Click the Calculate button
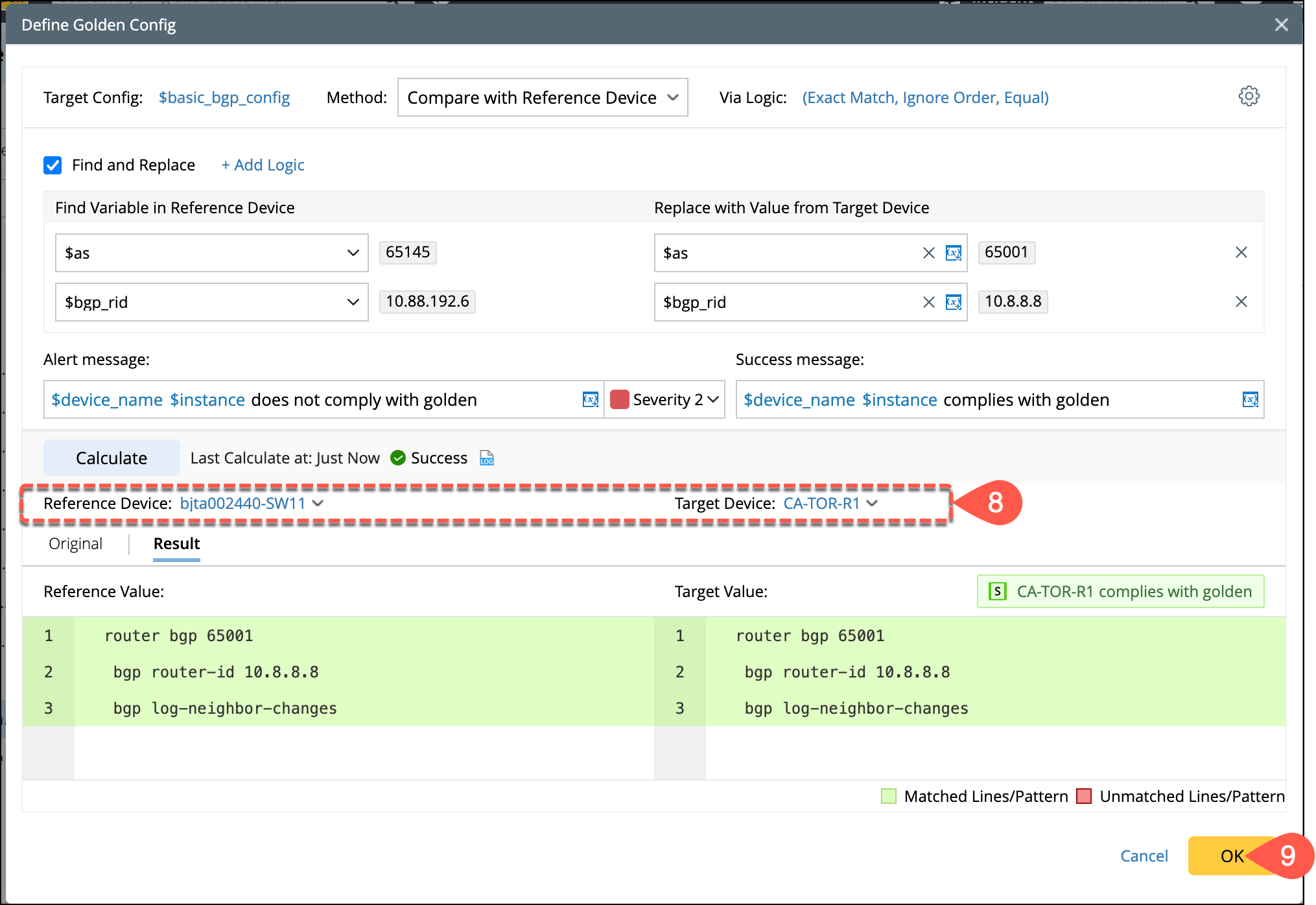1316x905 pixels. [112, 458]
